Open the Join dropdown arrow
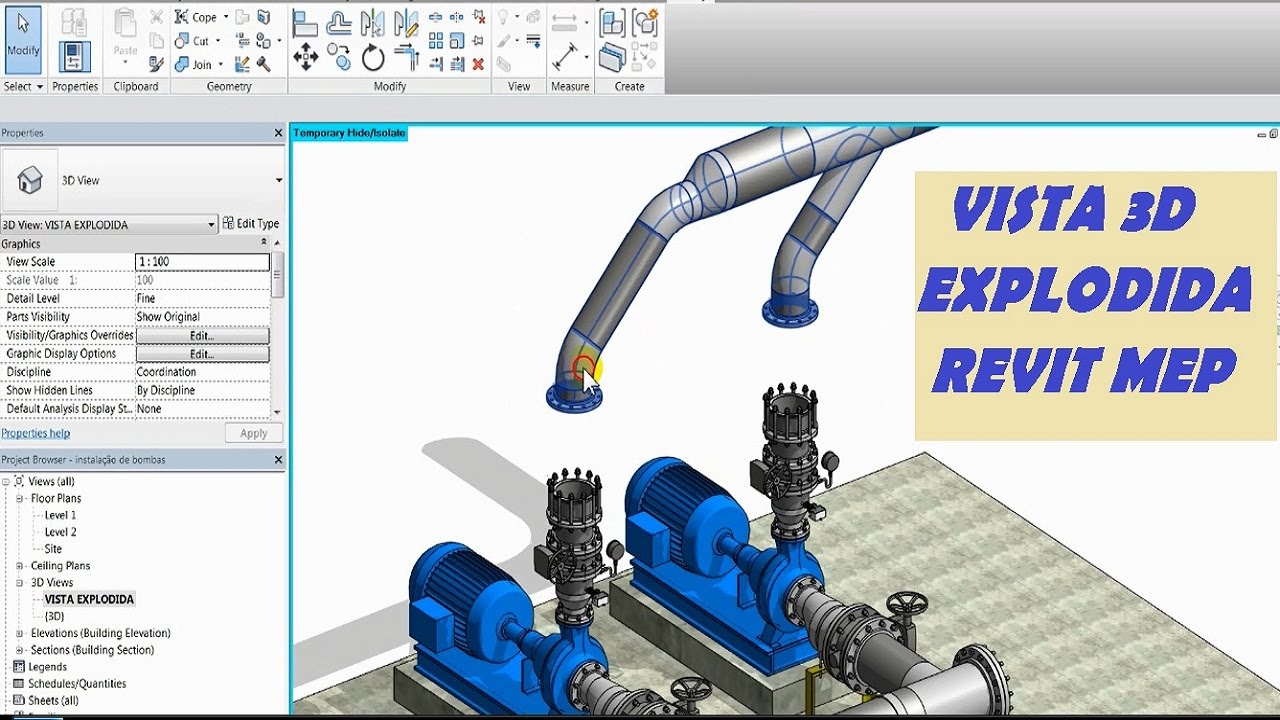 221,64
